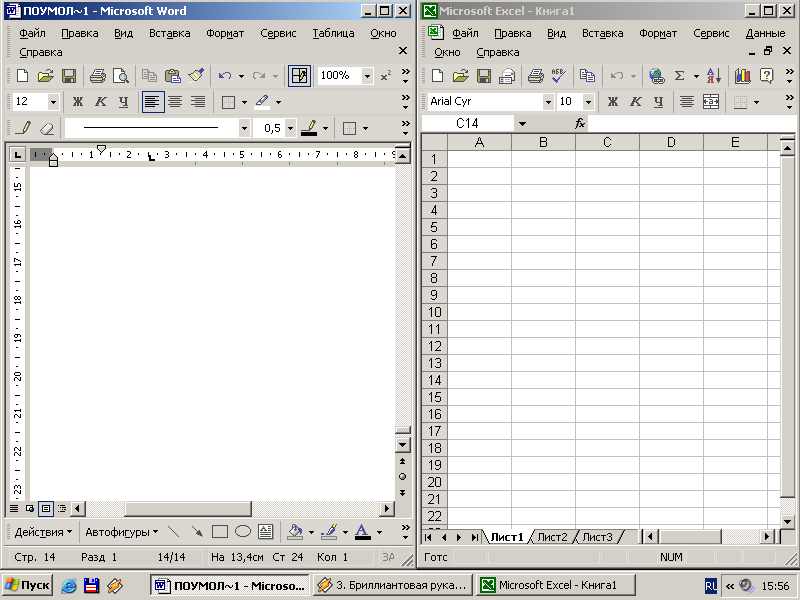Open the Word font size dropdown
800x600 pixels.
click(x=54, y=102)
